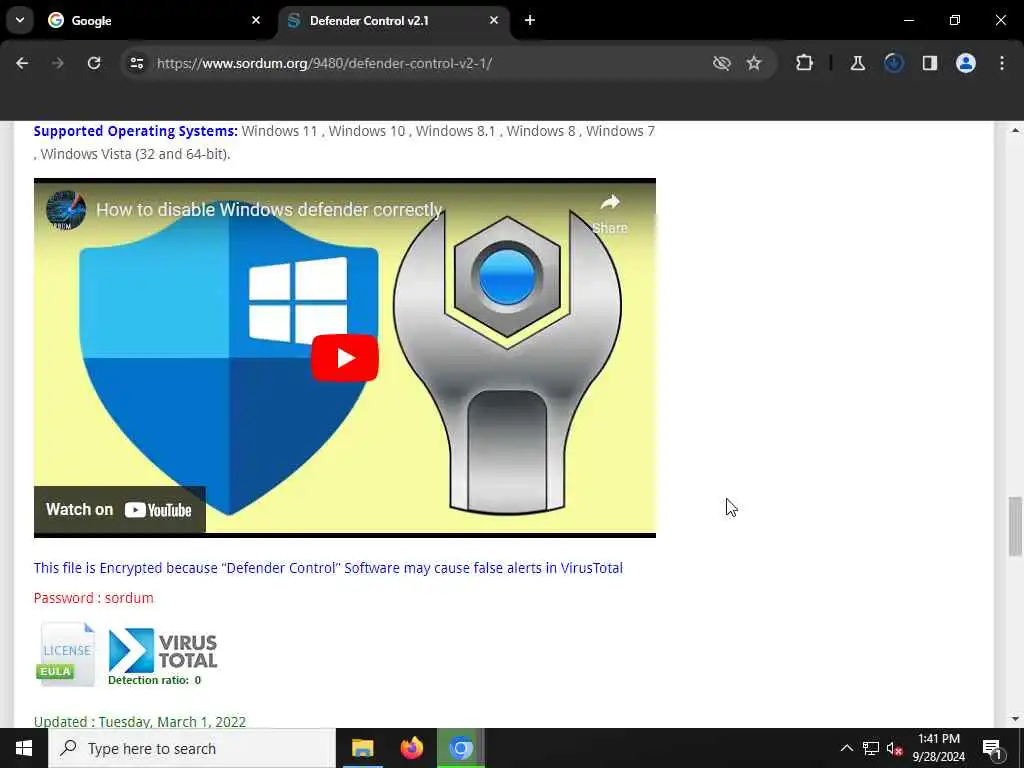The image size is (1024, 768).
Task: Click the taskbar search box
Action: [x=192, y=748]
